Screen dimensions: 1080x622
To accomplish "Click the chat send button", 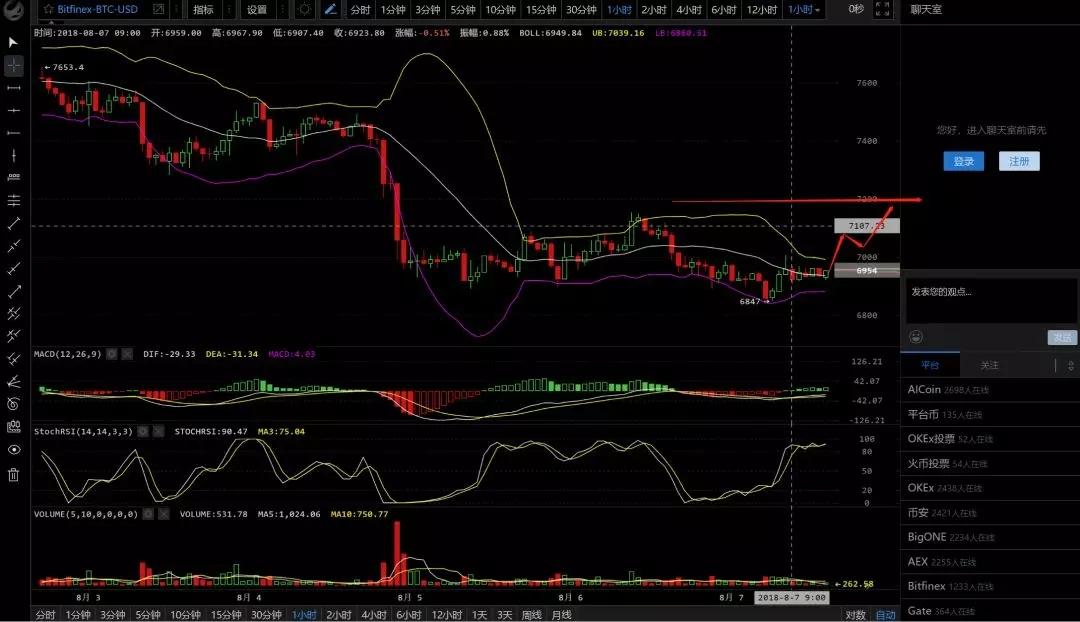I will point(1061,337).
